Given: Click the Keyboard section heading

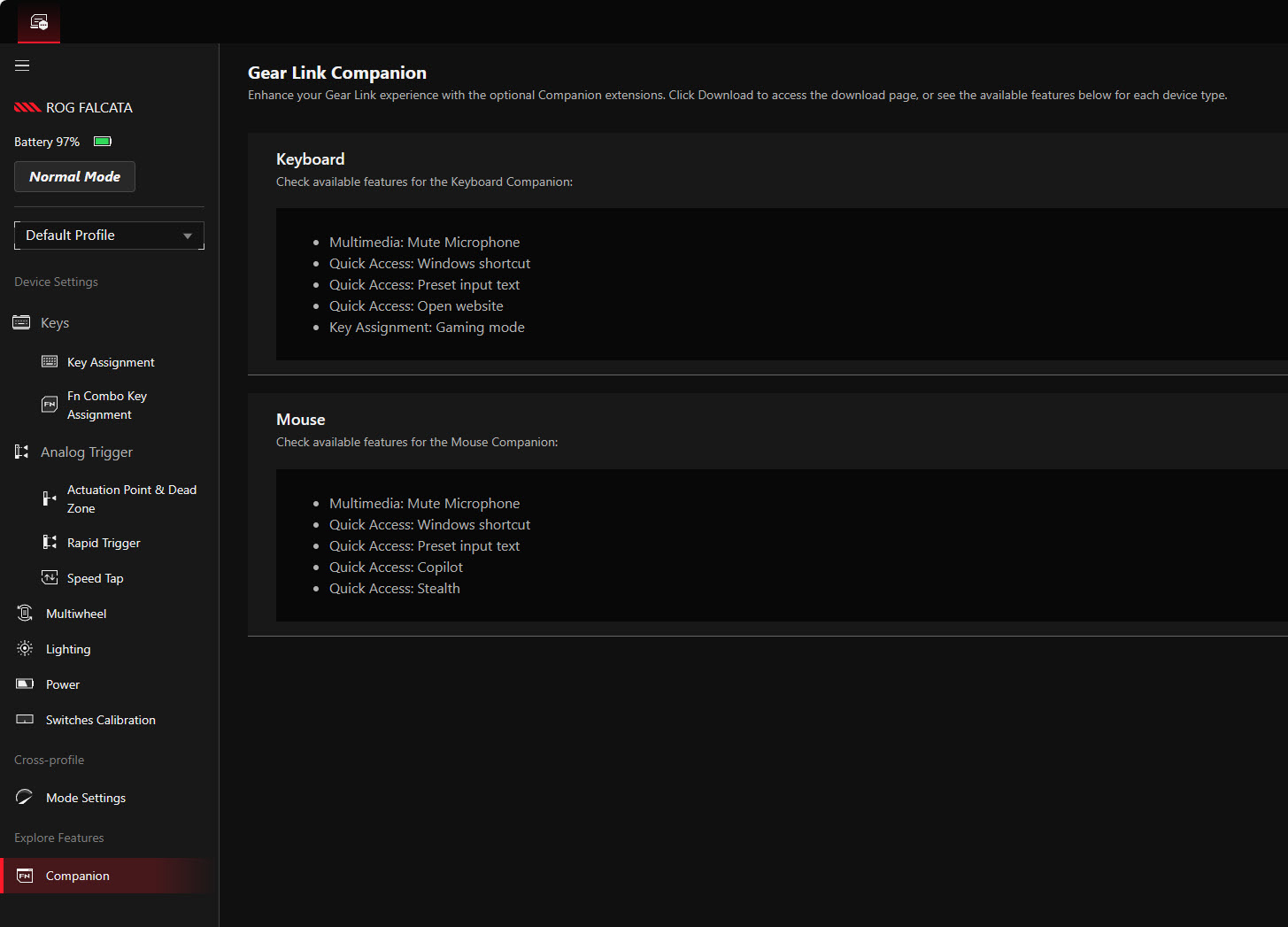Looking at the screenshot, I should (310, 159).
